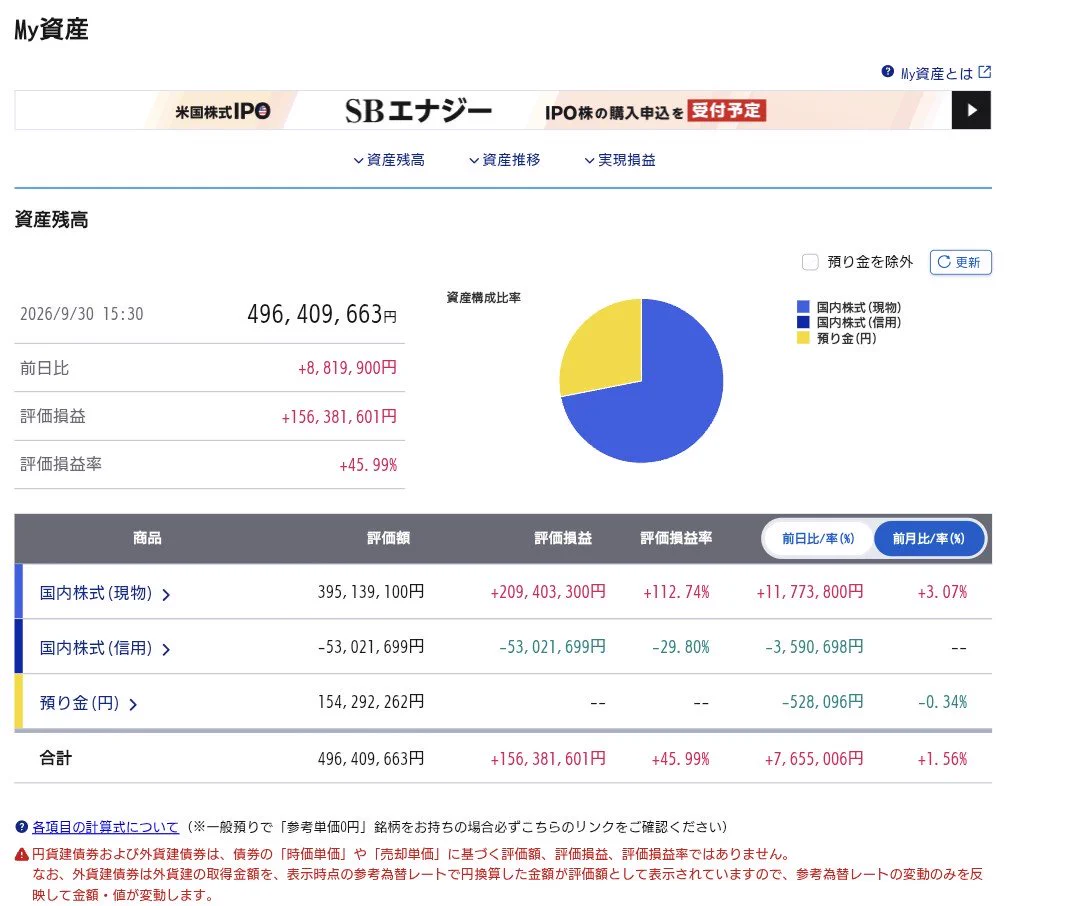The image size is (1080, 906).
Task: Jump to the 実現損益 section link
Action: point(627,160)
